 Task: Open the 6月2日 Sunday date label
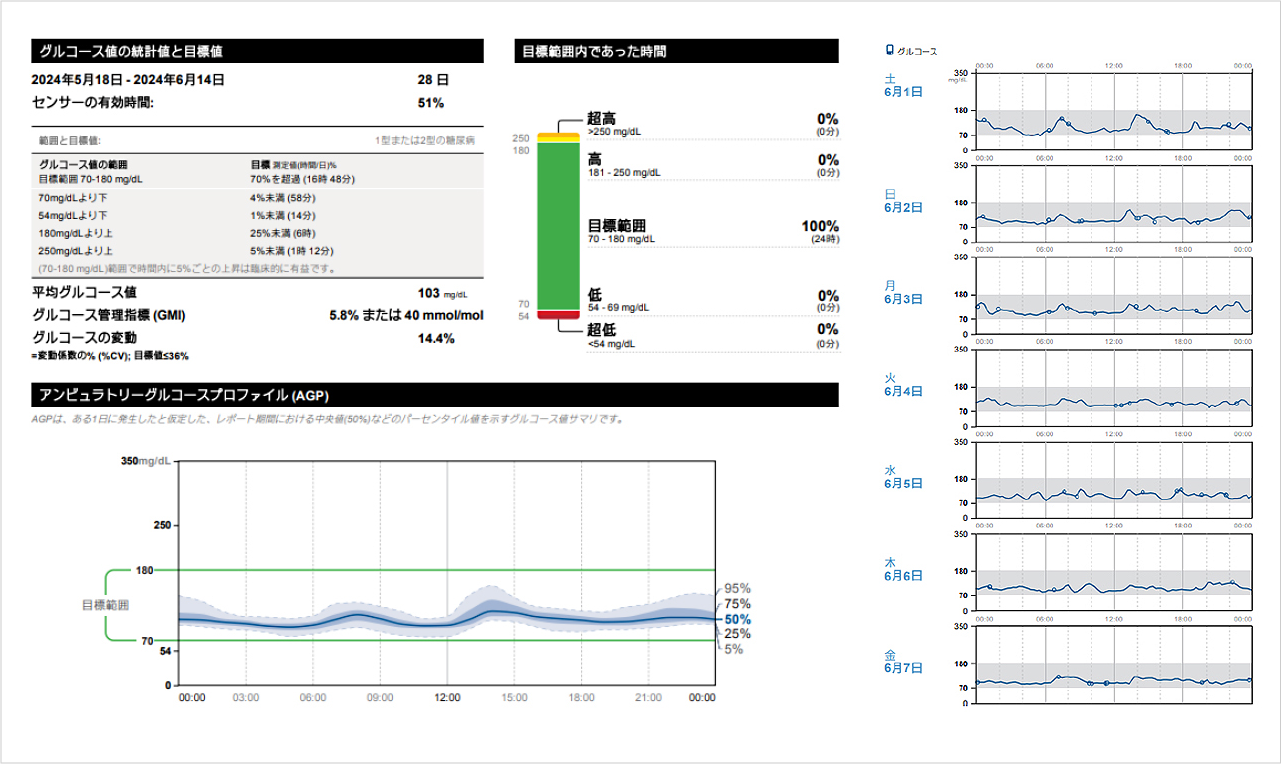[903, 200]
